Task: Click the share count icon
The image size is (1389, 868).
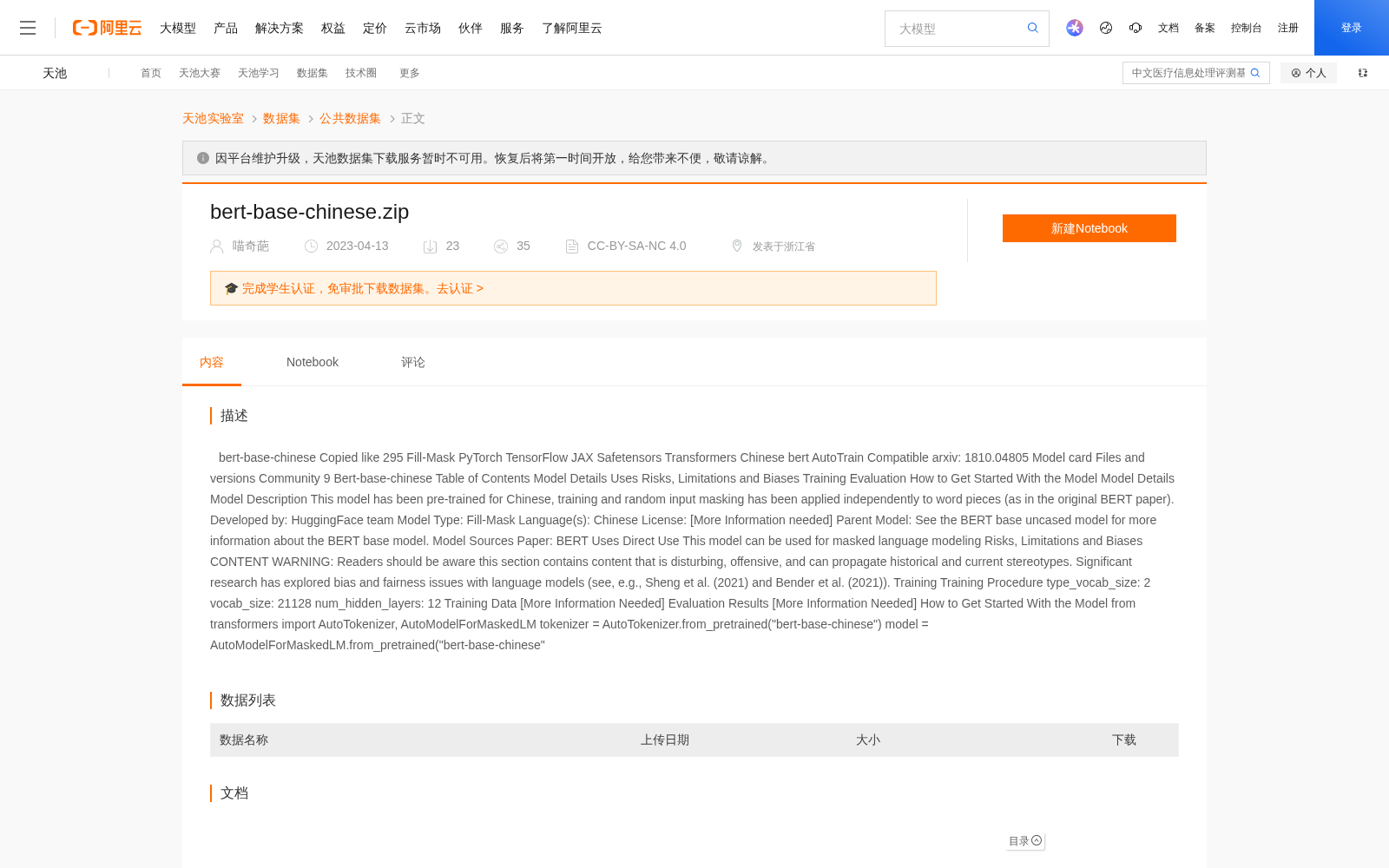Action: coord(501,247)
